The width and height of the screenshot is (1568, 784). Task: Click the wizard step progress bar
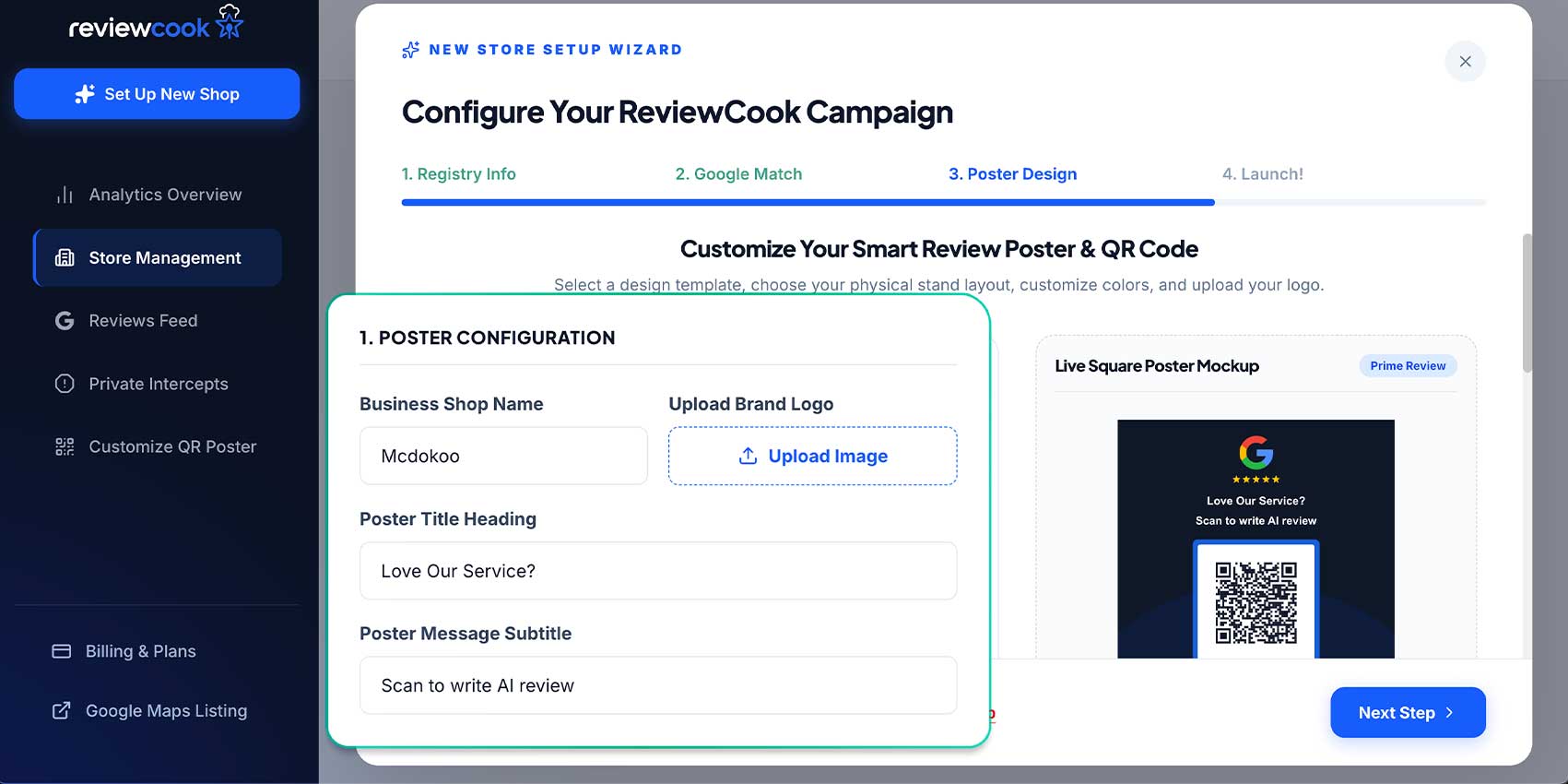click(943, 202)
